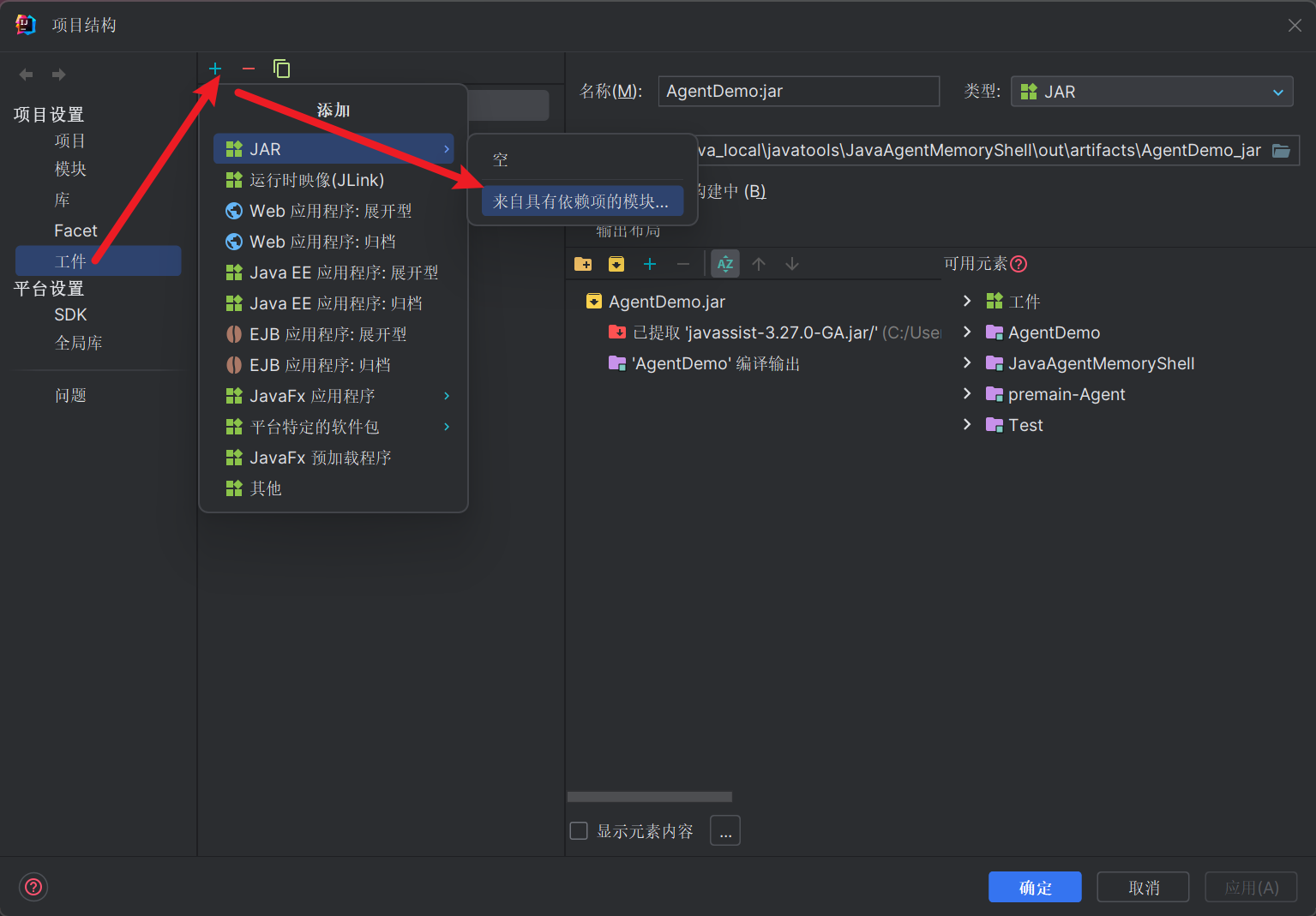Viewport: 1316px width, 916px height.
Task: Open 问题 in the sidebar
Action: click(x=70, y=395)
